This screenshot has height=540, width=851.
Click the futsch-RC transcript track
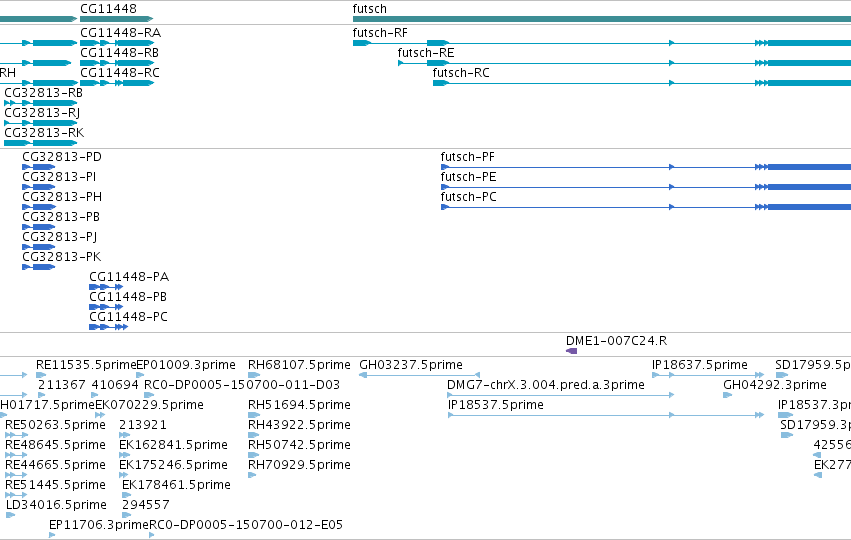[x=642, y=83]
